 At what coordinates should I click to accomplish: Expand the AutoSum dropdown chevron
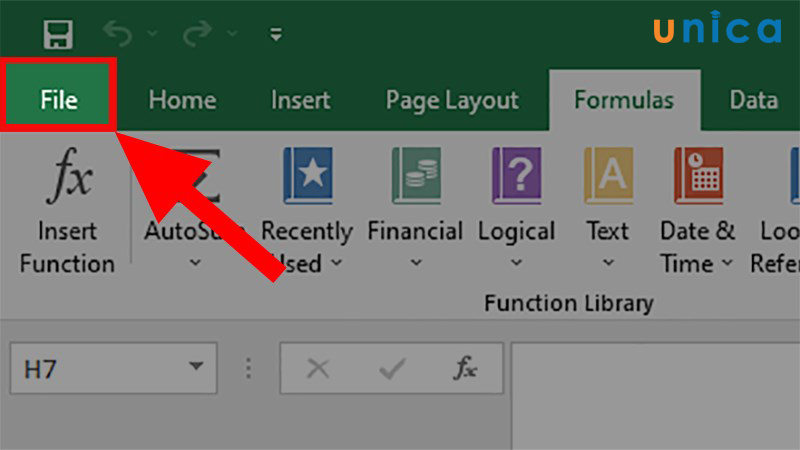tap(195, 263)
